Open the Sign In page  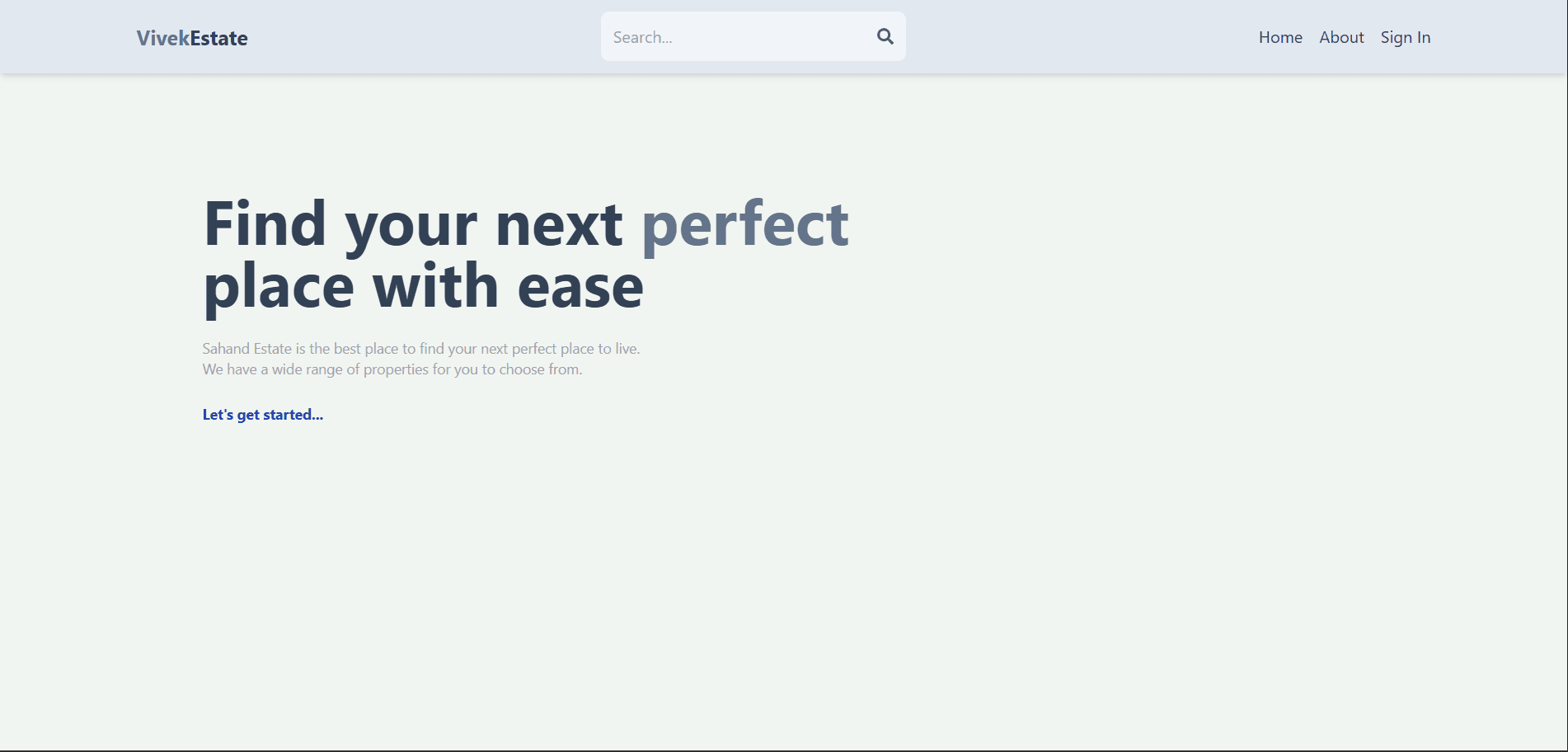pos(1405,37)
